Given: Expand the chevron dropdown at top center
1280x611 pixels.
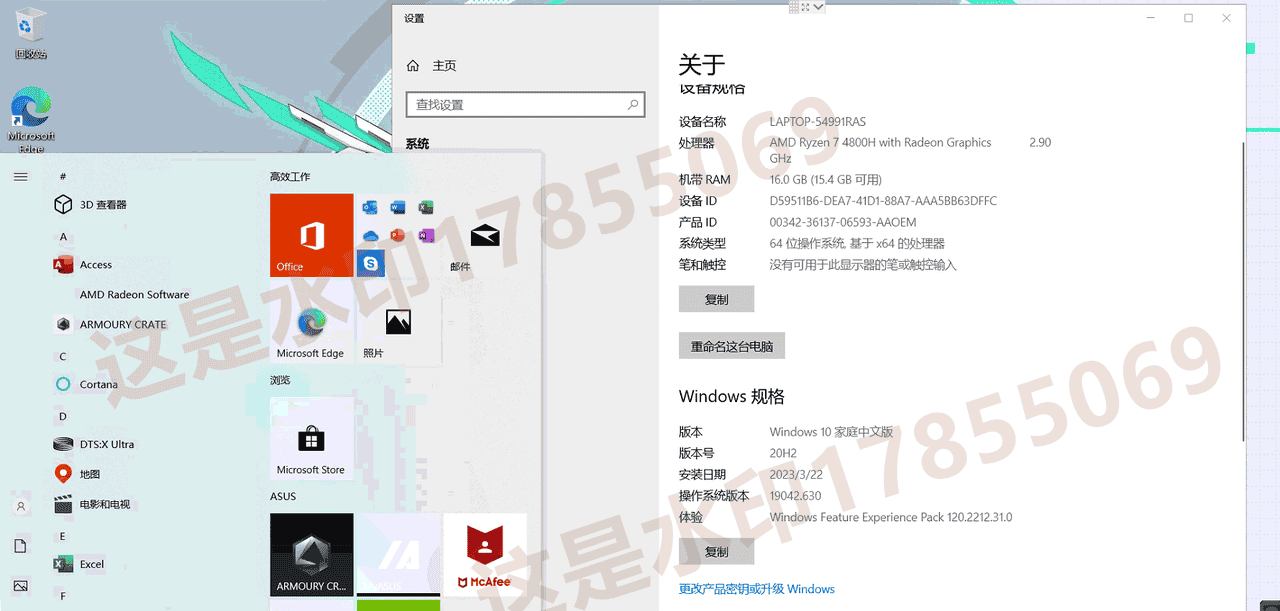Looking at the screenshot, I should pyautogui.click(x=819, y=7).
